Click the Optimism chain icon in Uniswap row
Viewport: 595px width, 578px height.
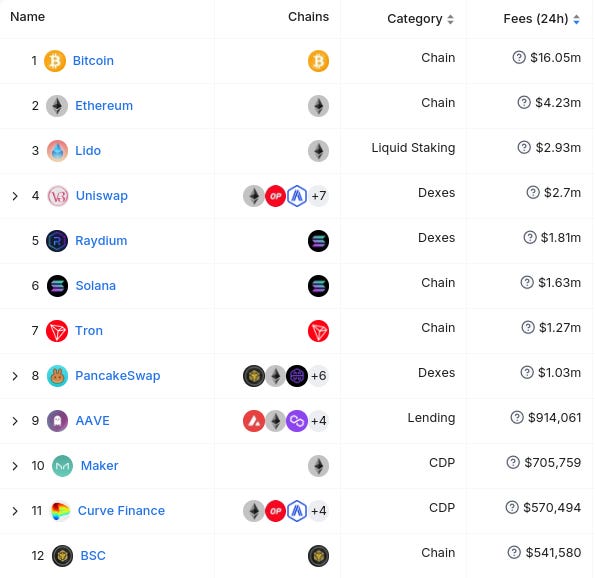click(x=275, y=196)
